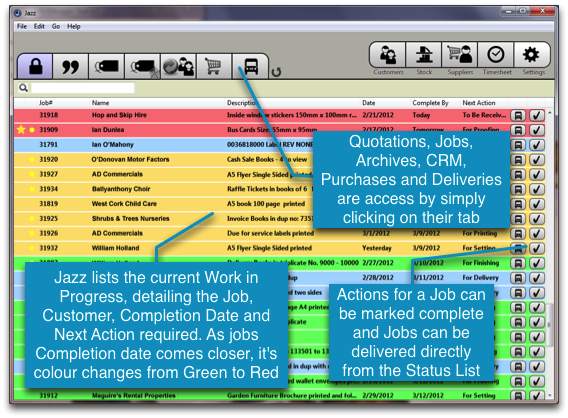Mark job 31932 action complete with checkmark

point(536,248)
